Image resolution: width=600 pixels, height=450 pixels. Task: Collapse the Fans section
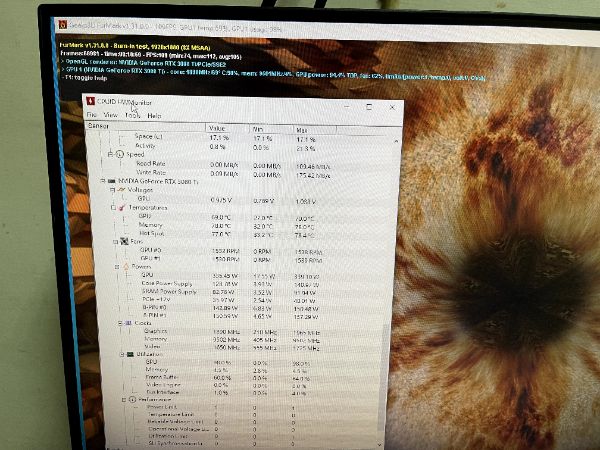(x=115, y=242)
